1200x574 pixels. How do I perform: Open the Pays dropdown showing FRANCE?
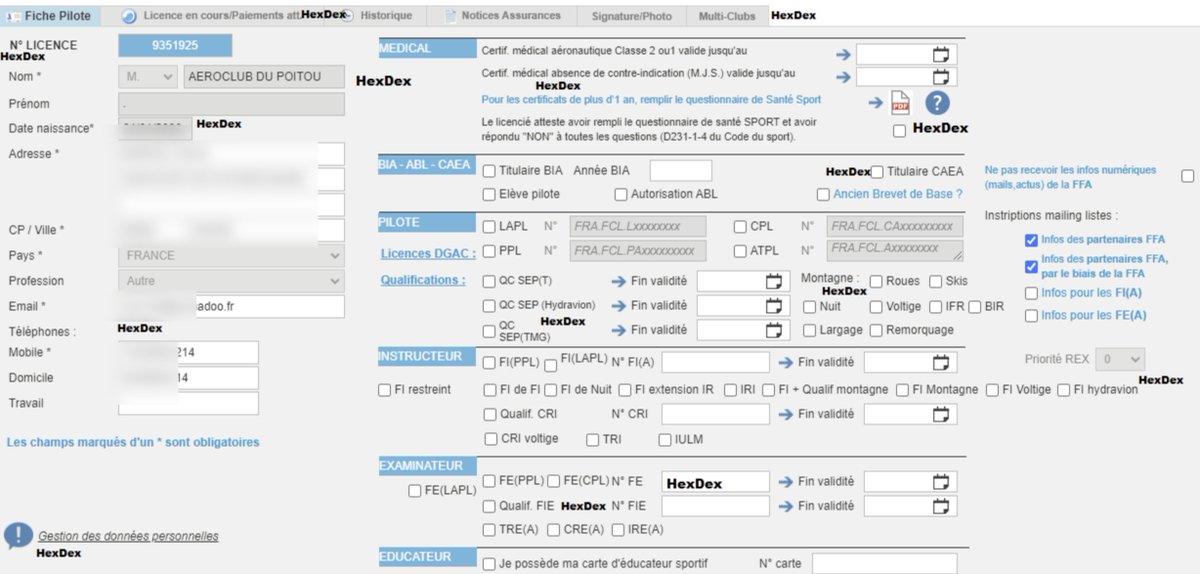231,255
